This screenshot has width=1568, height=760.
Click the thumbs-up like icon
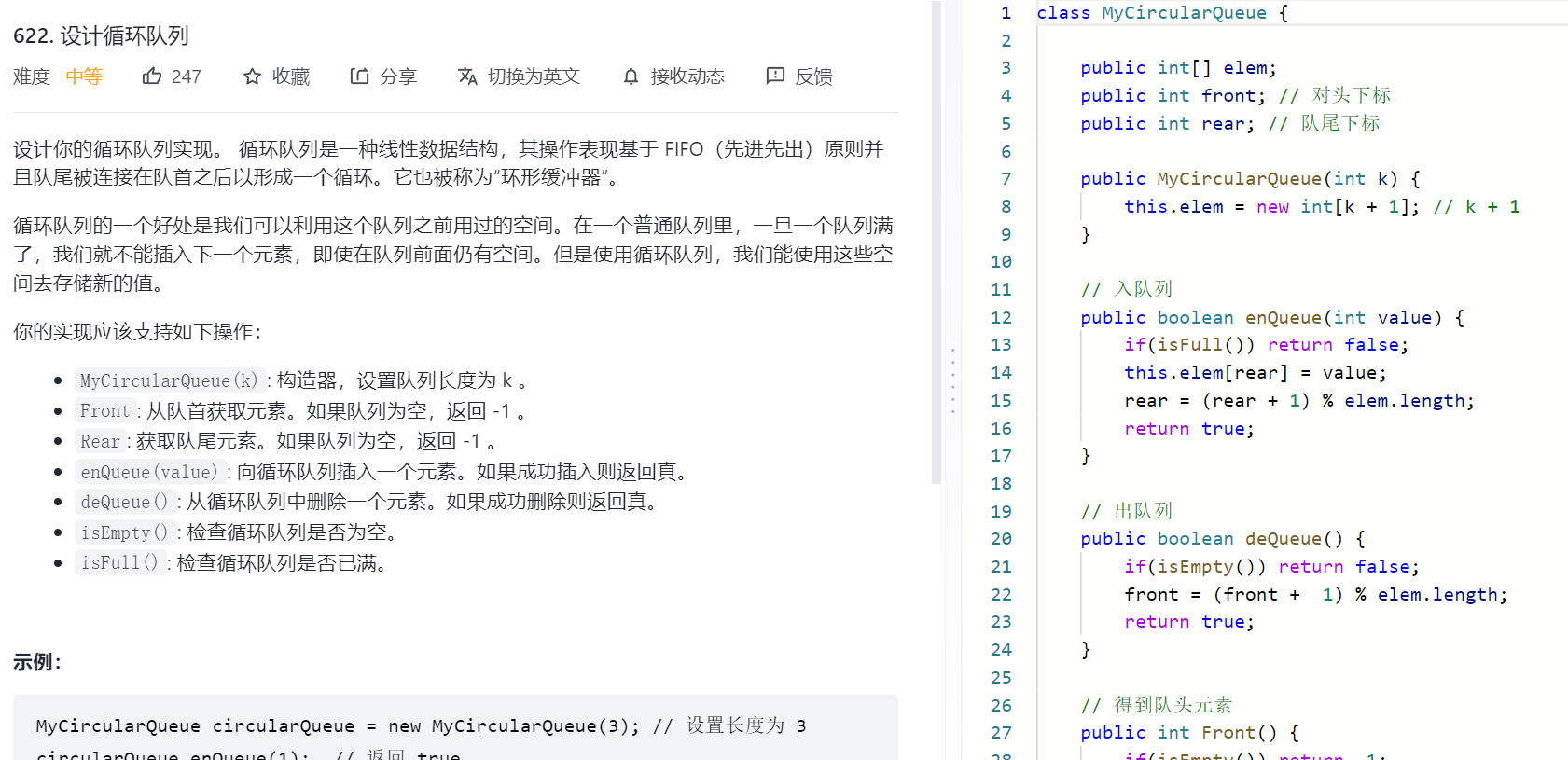152,76
